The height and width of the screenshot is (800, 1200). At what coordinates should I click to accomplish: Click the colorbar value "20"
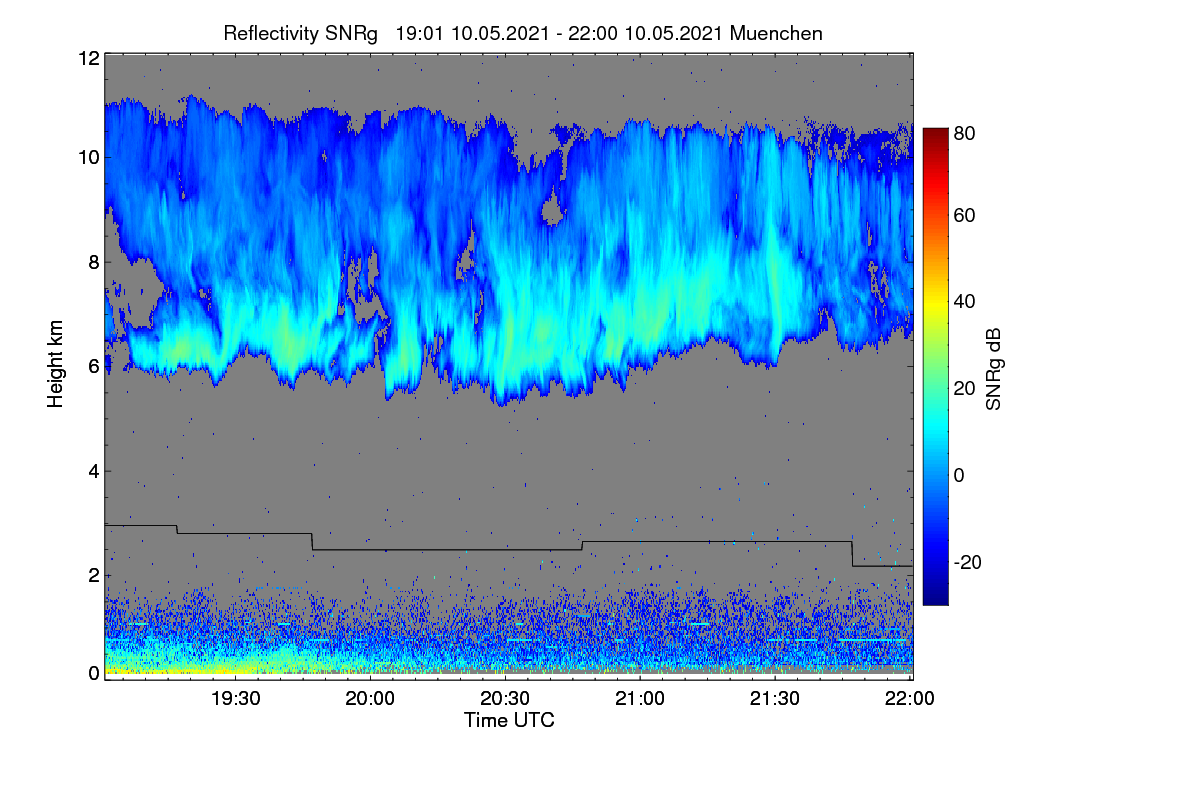point(964,388)
